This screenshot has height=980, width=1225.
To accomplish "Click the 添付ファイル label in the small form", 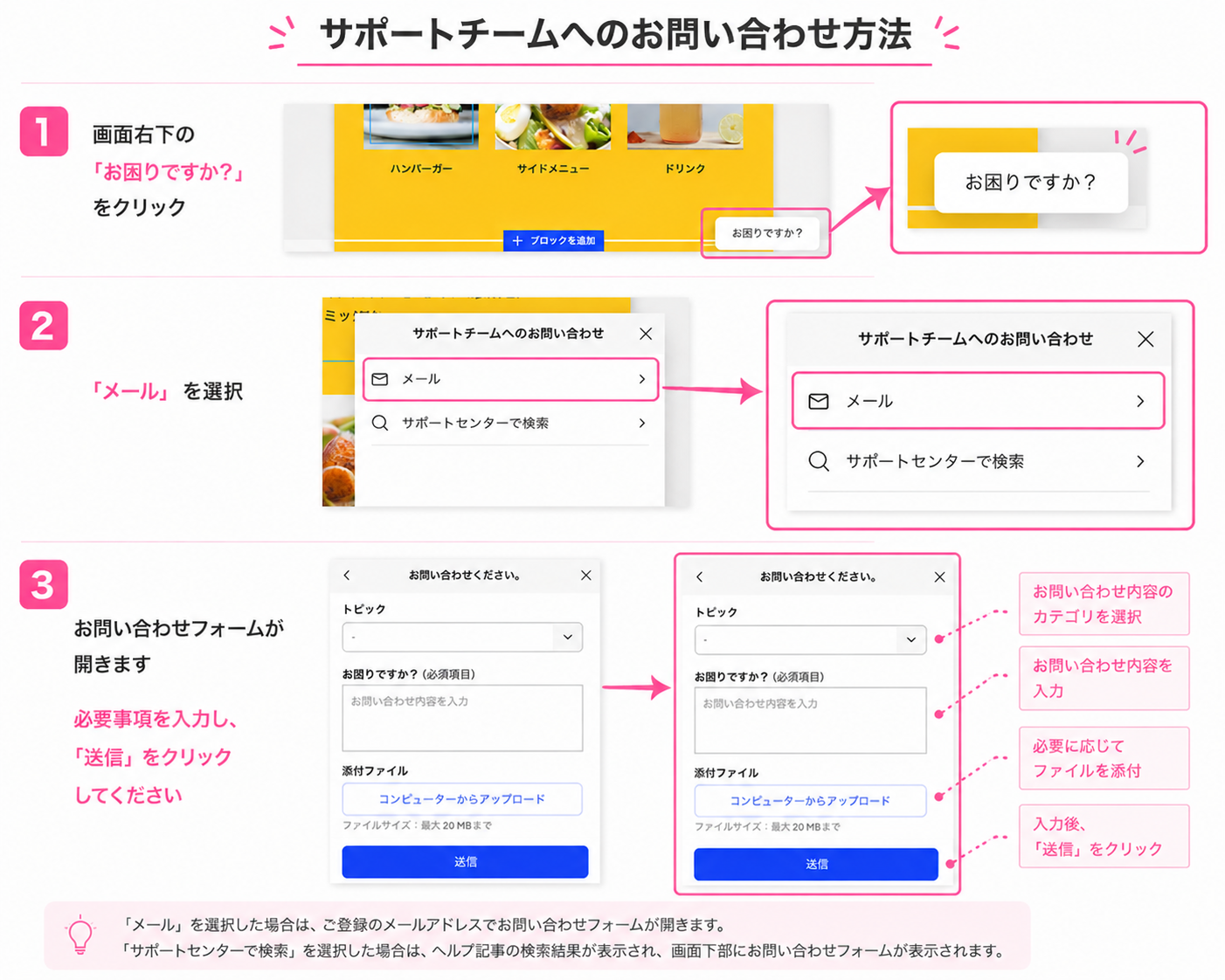I will click(375, 771).
